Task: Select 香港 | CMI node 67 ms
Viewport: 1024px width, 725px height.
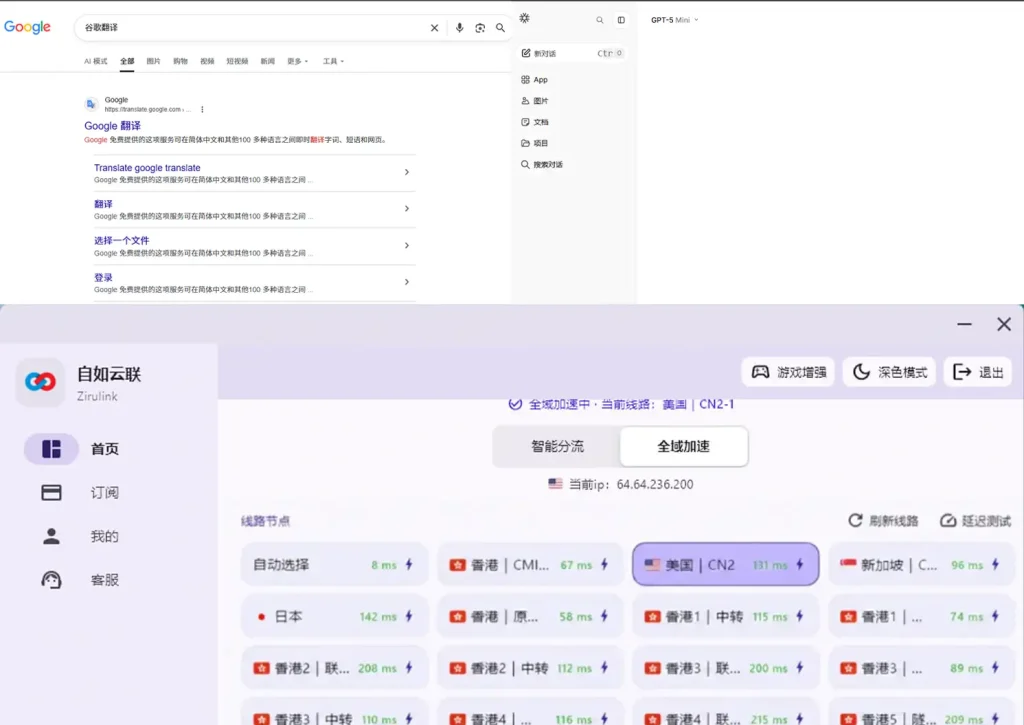Action: [x=530, y=564]
